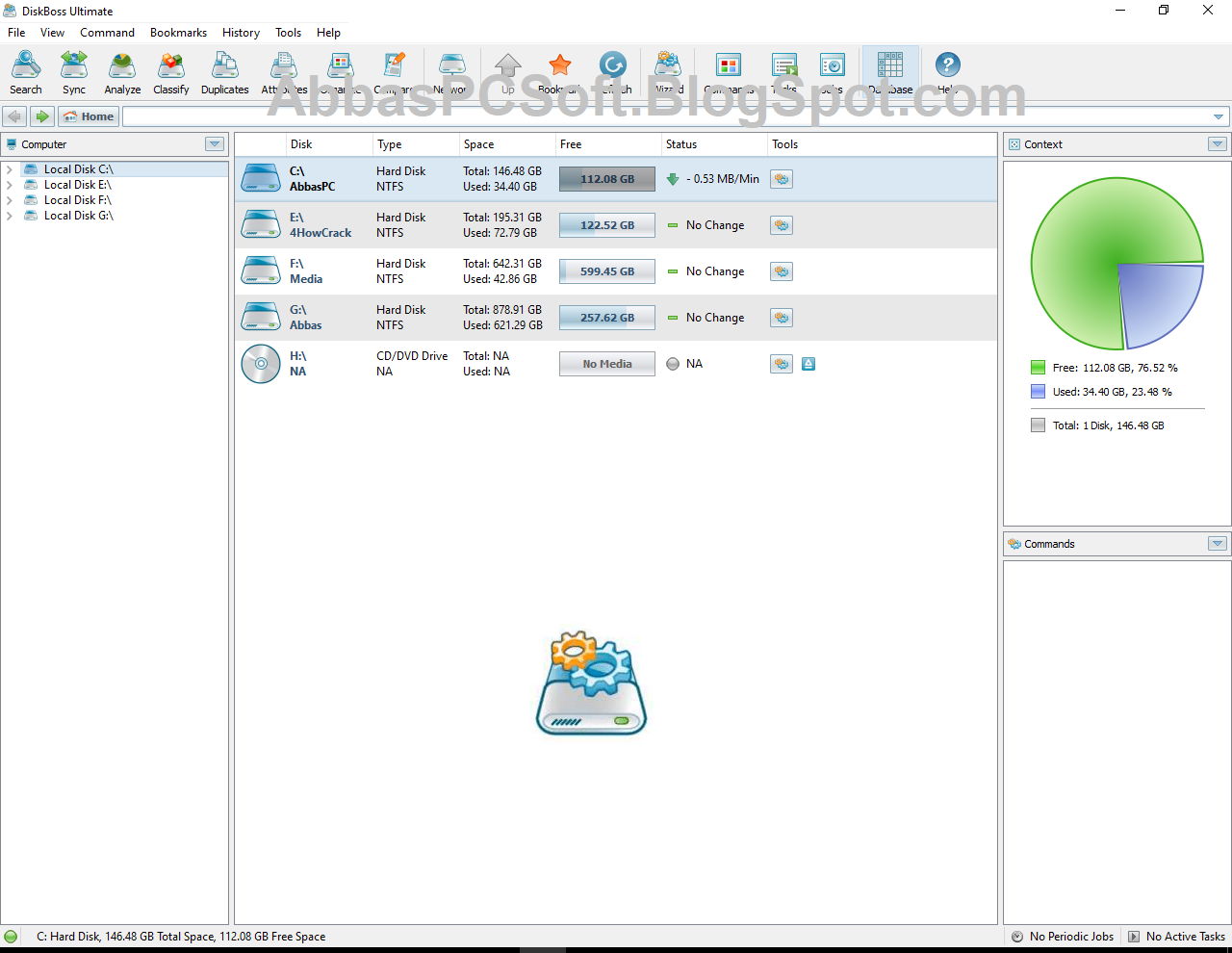Start the Classify tool
The height and width of the screenshot is (953, 1232).
[x=171, y=73]
